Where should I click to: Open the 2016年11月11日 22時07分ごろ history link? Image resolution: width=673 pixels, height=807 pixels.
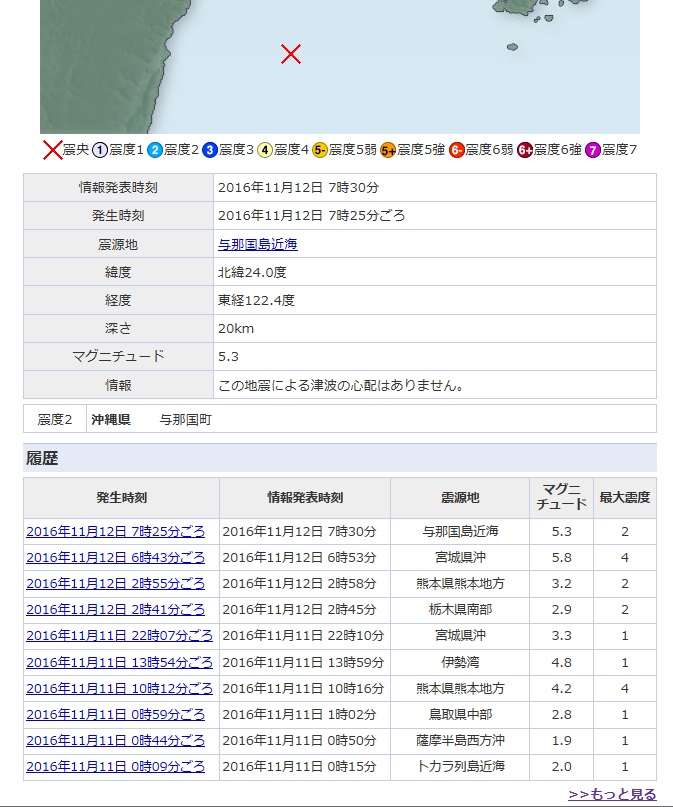(x=119, y=636)
